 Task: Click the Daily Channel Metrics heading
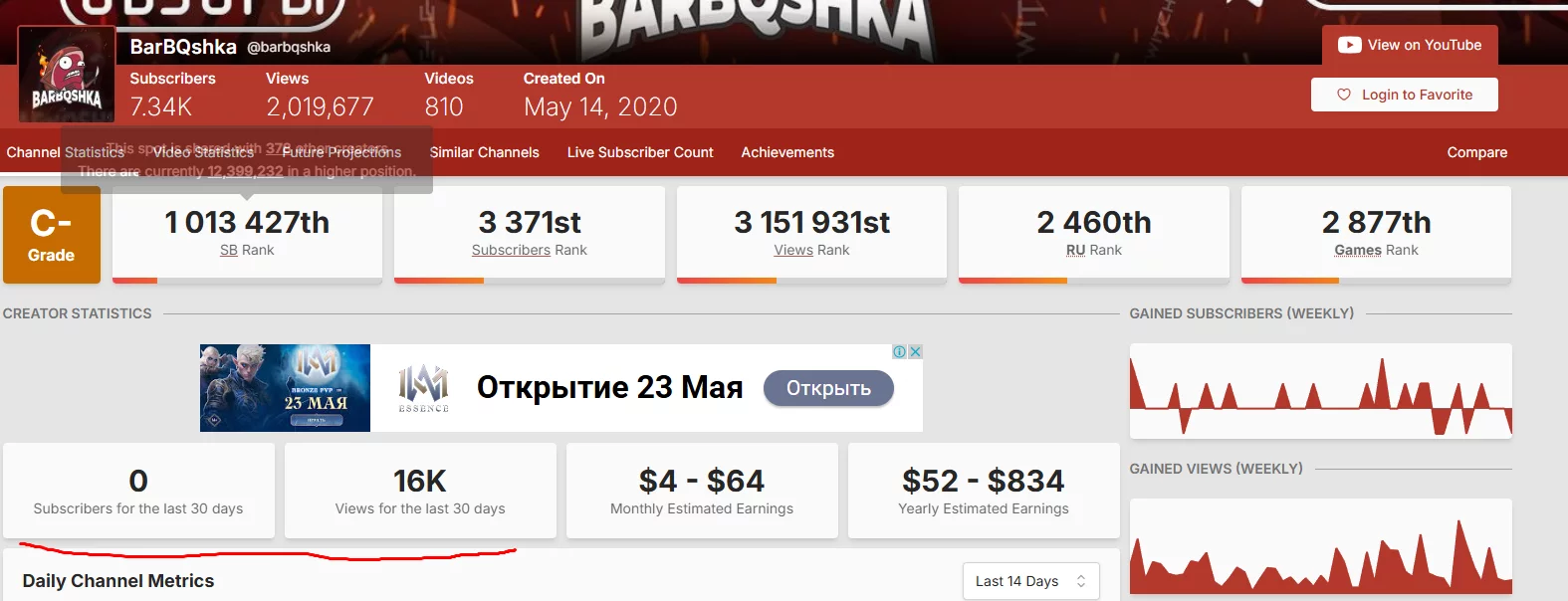[118, 581]
